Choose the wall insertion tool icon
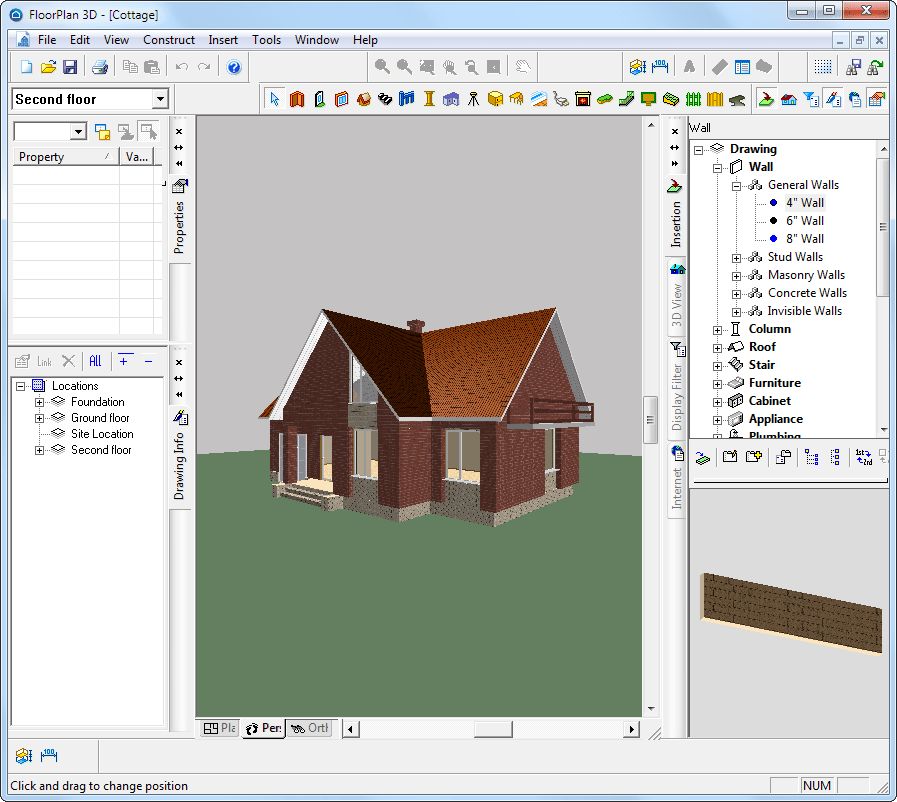This screenshot has height=802, width=897. click(297, 99)
